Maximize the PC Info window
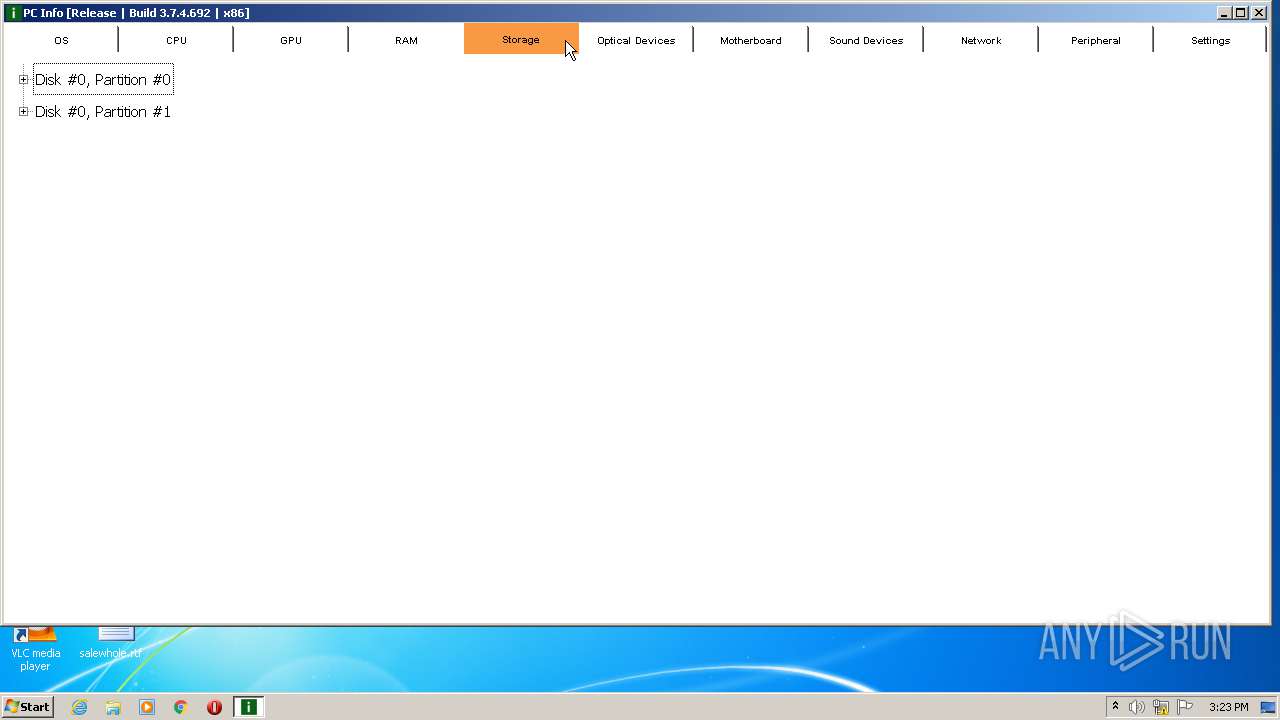Viewport: 1280px width, 720px height. (x=1241, y=13)
